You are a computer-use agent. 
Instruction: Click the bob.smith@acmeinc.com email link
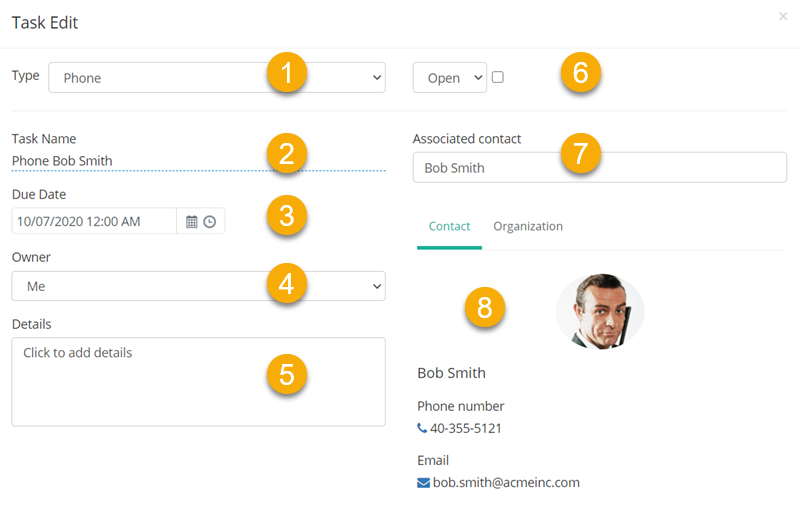pos(506,482)
